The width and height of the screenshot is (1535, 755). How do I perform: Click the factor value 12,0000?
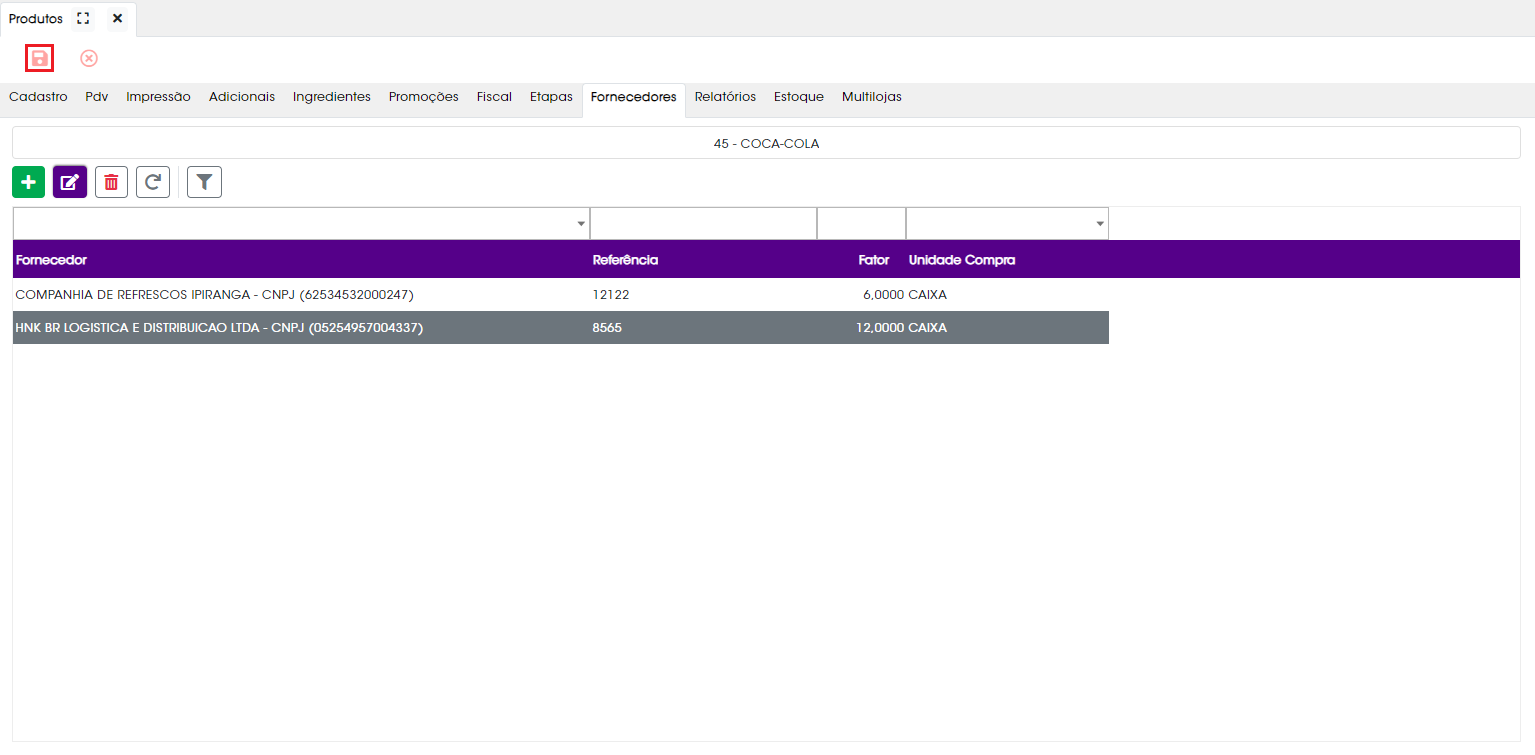880,328
